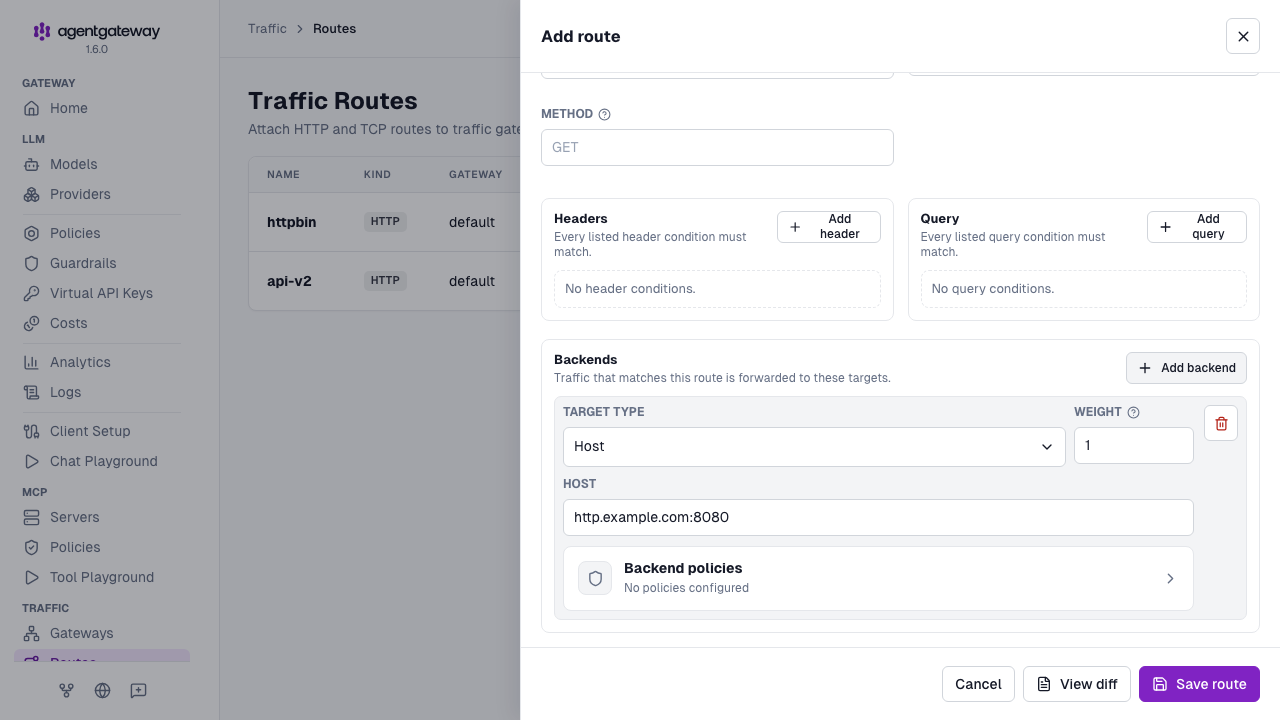The height and width of the screenshot is (720, 1280).
Task: Click the topology icon in sidebar footer
Action: point(66,690)
